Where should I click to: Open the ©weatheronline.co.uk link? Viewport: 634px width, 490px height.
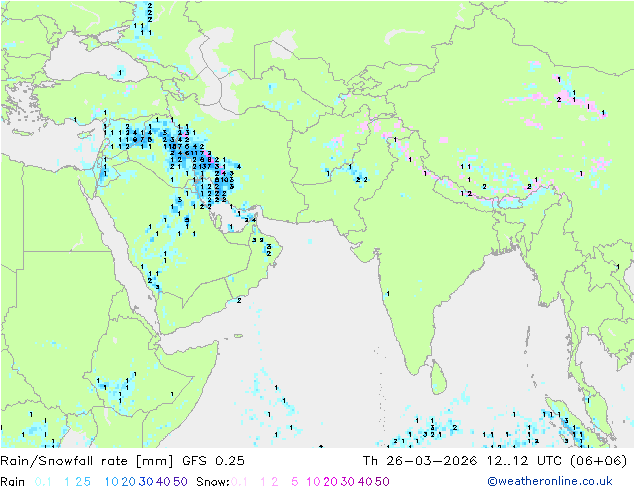coord(550,482)
